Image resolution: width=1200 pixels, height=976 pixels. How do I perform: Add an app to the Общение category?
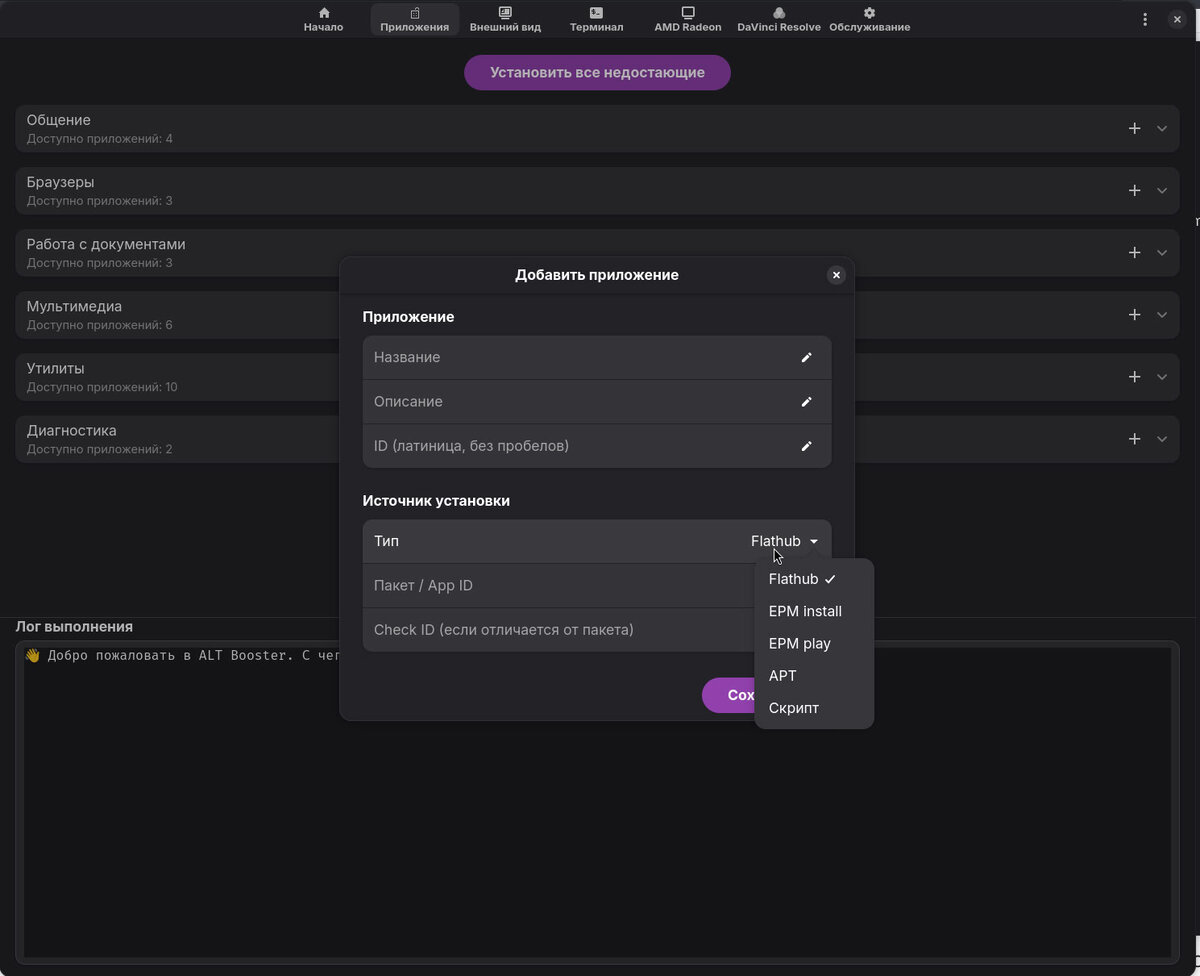tap(1134, 128)
